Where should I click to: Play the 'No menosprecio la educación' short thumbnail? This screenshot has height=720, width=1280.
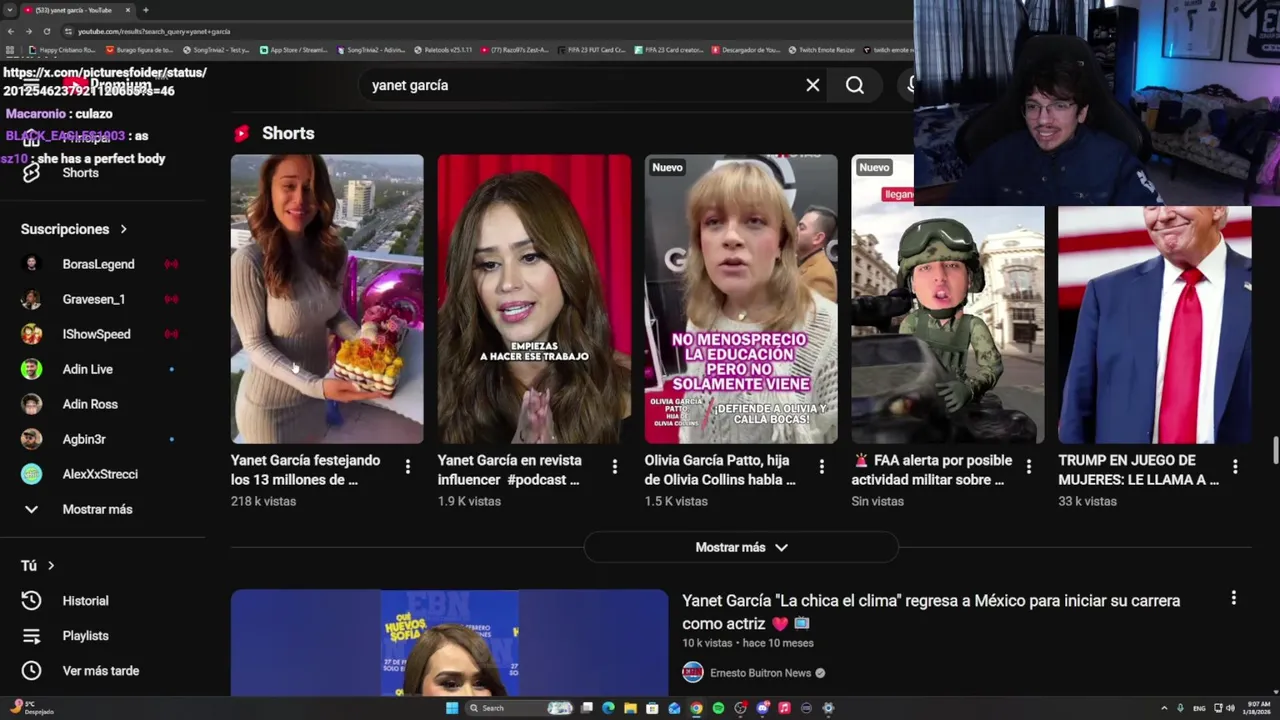pyautogui.click(x=741, y=298)
